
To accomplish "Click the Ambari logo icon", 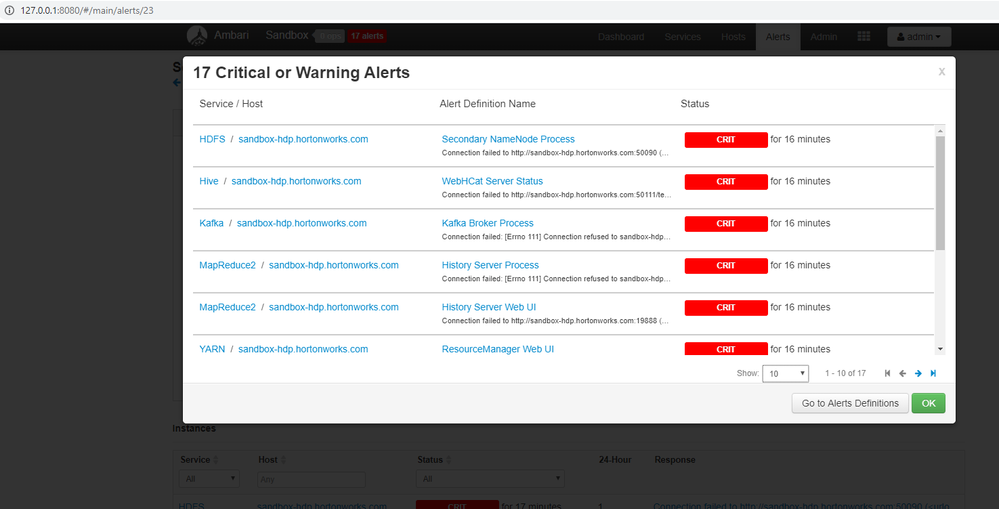I will (x=197, y=36).
